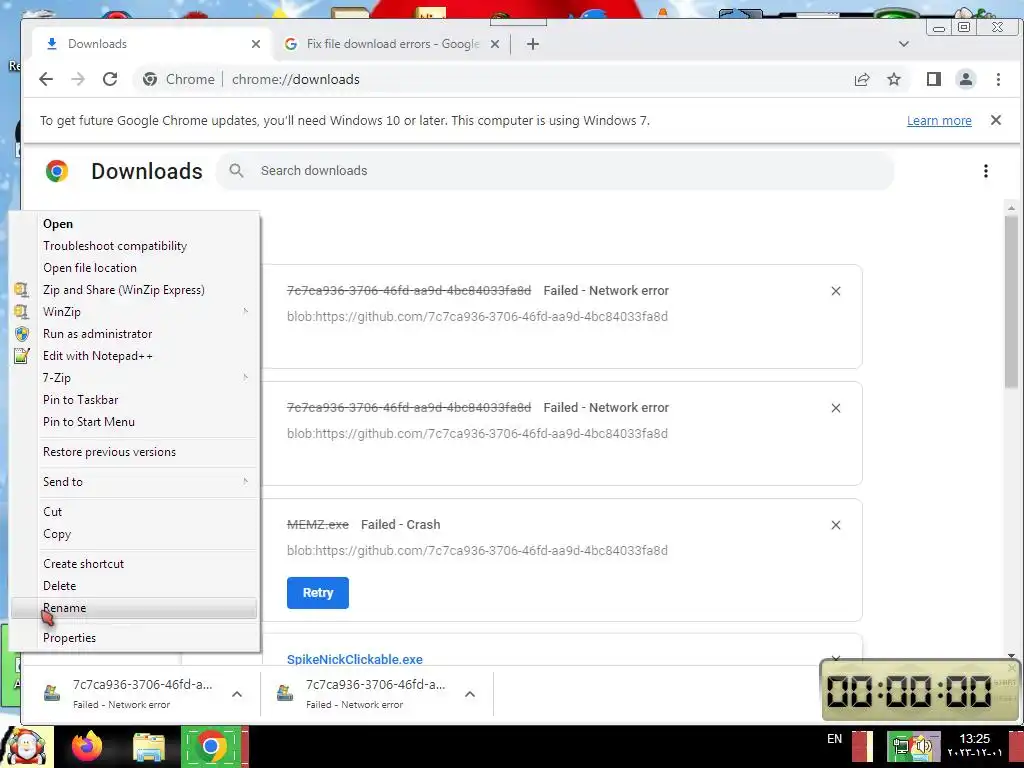Screen dimensions: 1024x768
Task: Choose Delete in context menu
Action: (134, 586)
